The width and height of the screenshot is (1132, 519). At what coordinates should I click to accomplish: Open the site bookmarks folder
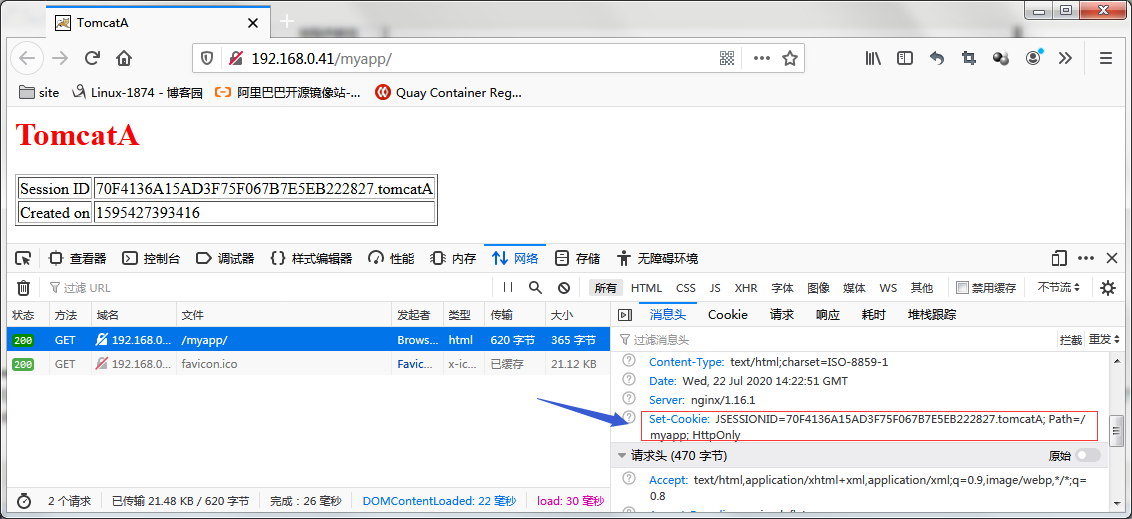pyautogui.click(x=39, y=92)
